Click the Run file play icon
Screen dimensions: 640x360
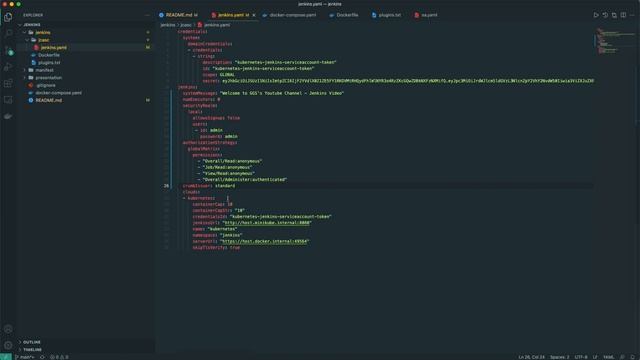tap(596, 15)
